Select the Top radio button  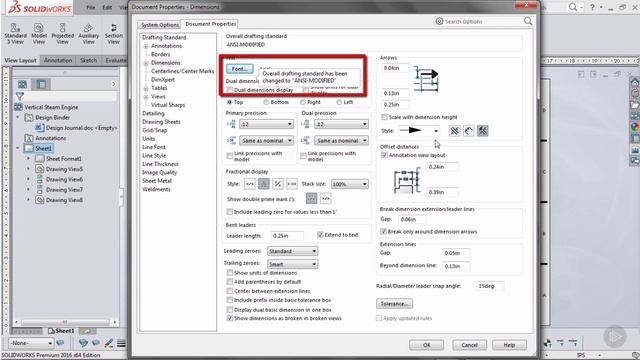point(229,102)
